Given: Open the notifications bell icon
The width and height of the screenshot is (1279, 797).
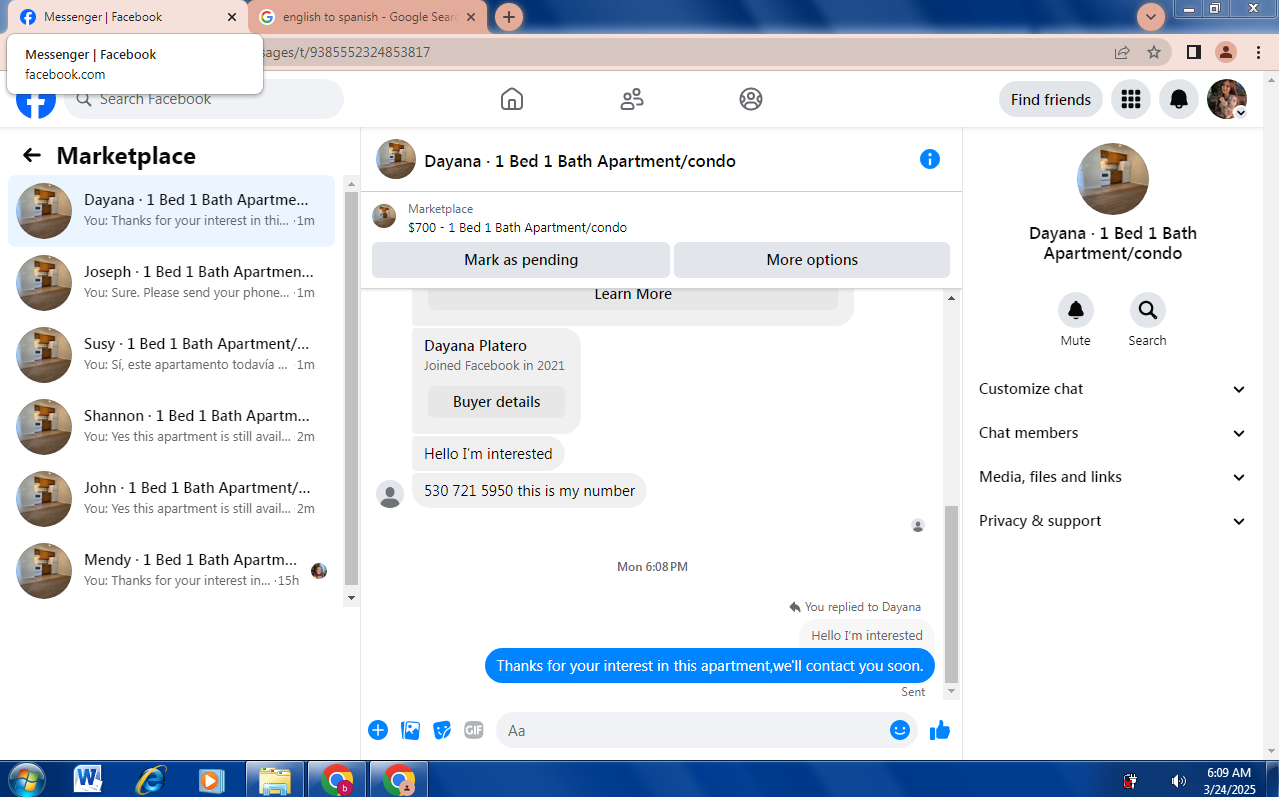Looking at the screenshot, I should point(1179,99).
